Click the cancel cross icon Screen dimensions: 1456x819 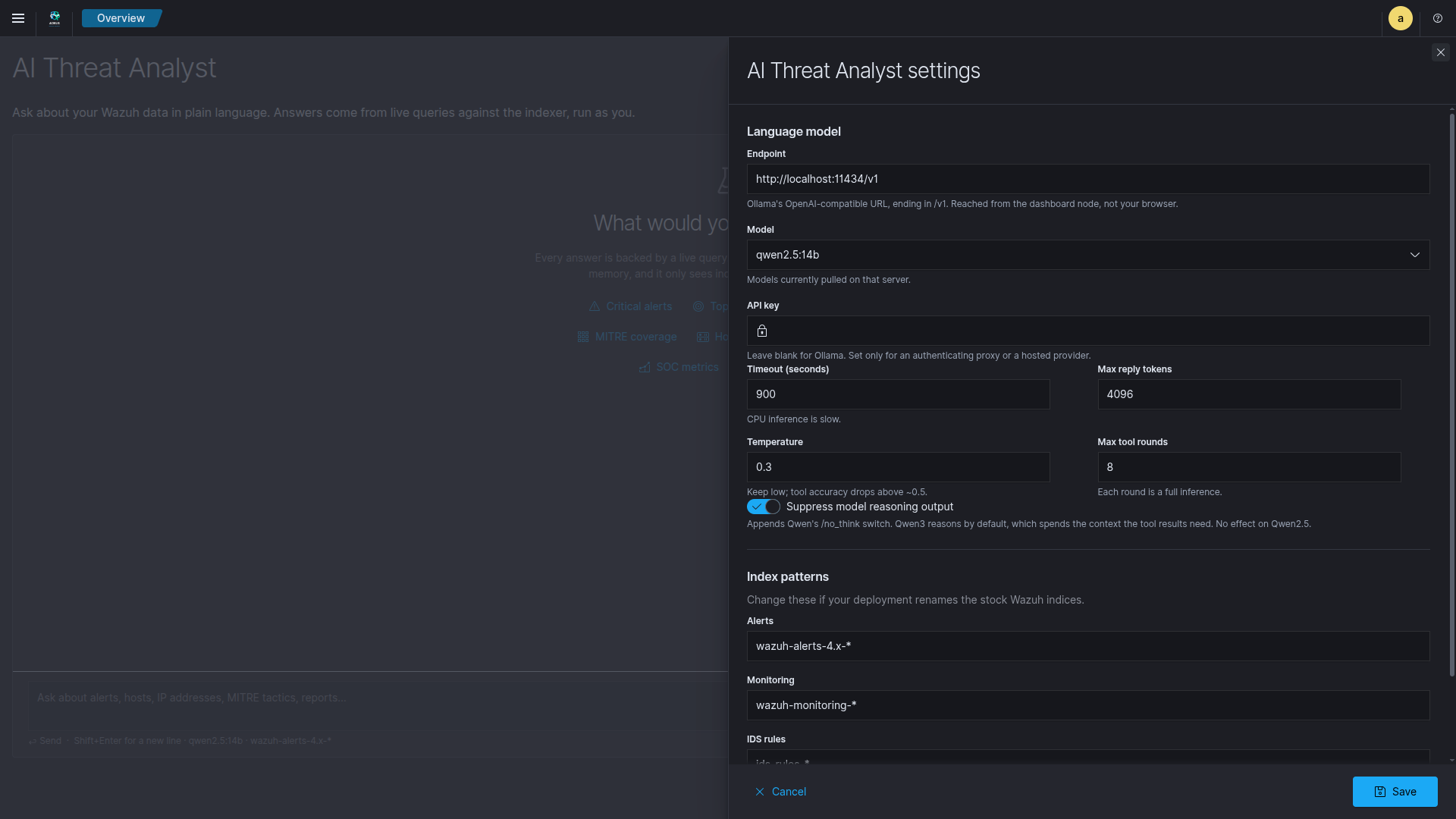tap(760, 792)
